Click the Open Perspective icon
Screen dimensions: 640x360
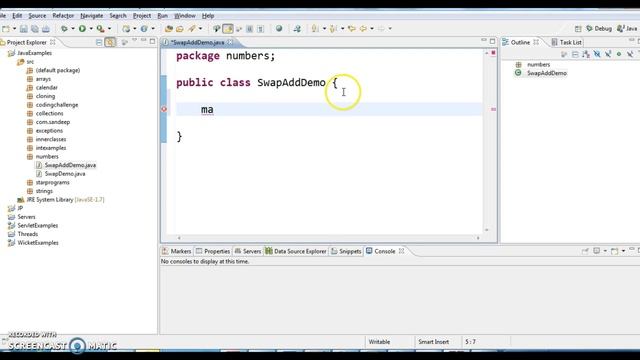(578, 29)
